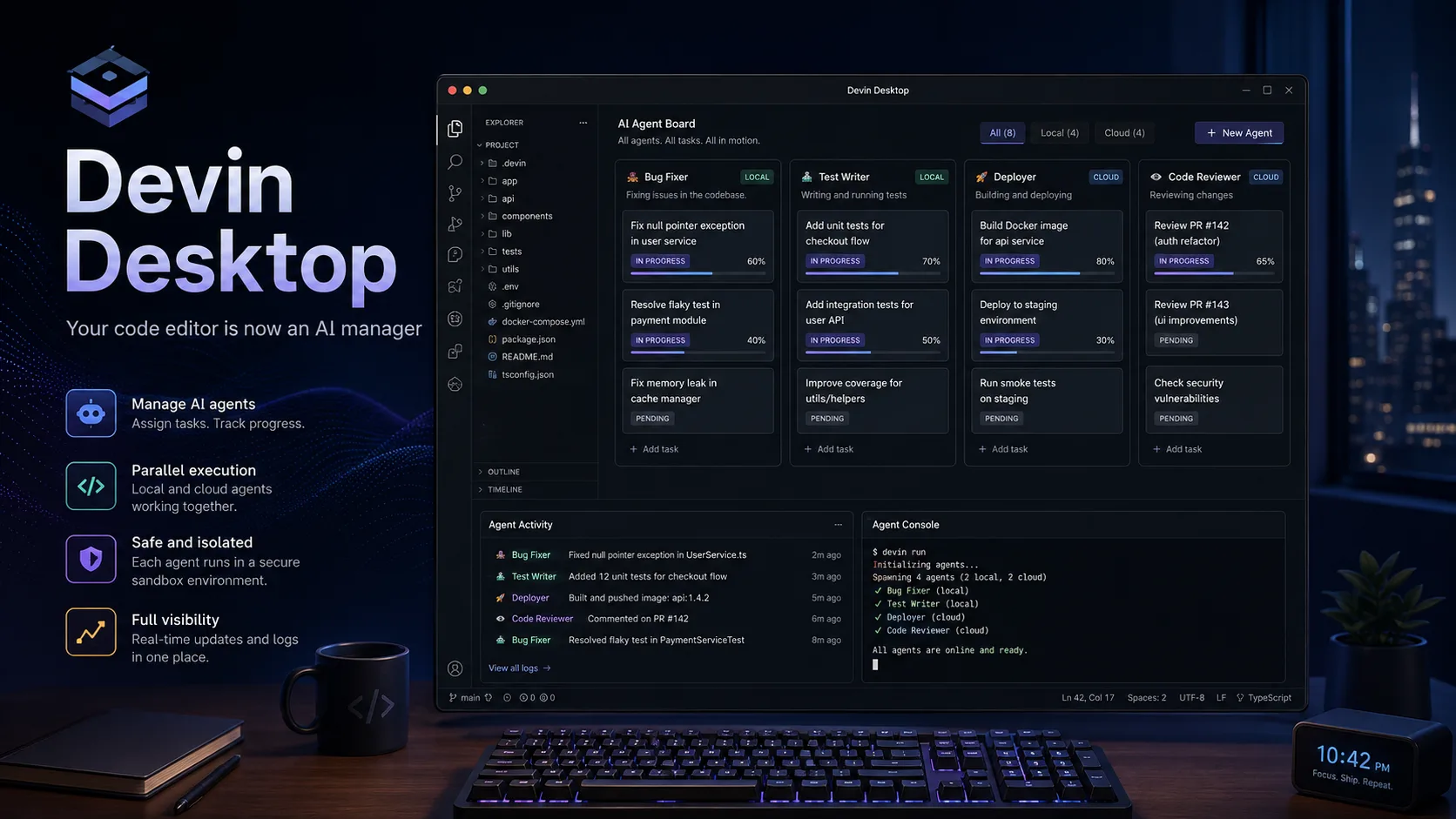
Task: Open the Explorer view in the activity bar
Action: 455,129
